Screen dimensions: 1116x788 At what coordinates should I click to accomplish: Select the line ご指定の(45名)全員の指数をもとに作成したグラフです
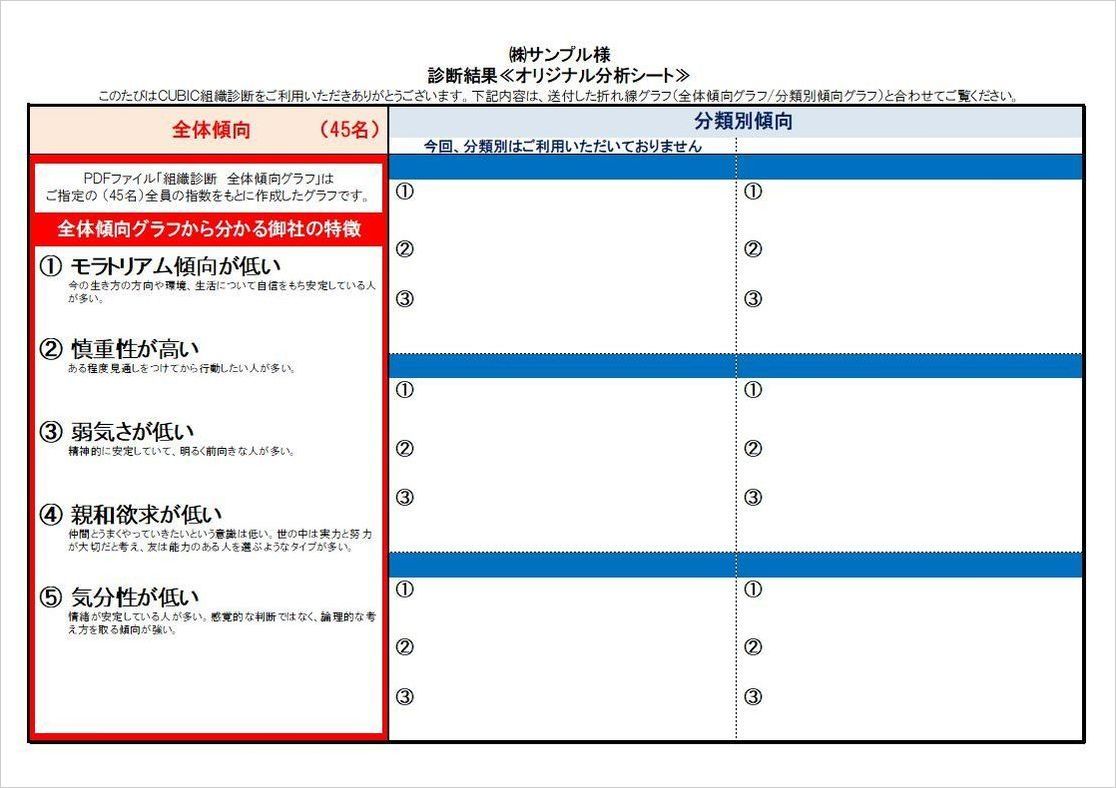point(208,196)
